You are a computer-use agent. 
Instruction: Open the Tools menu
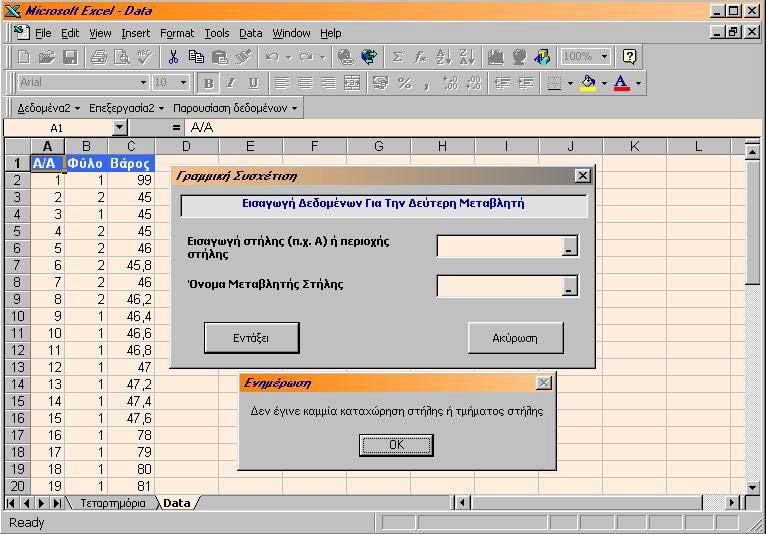[216, 33]
